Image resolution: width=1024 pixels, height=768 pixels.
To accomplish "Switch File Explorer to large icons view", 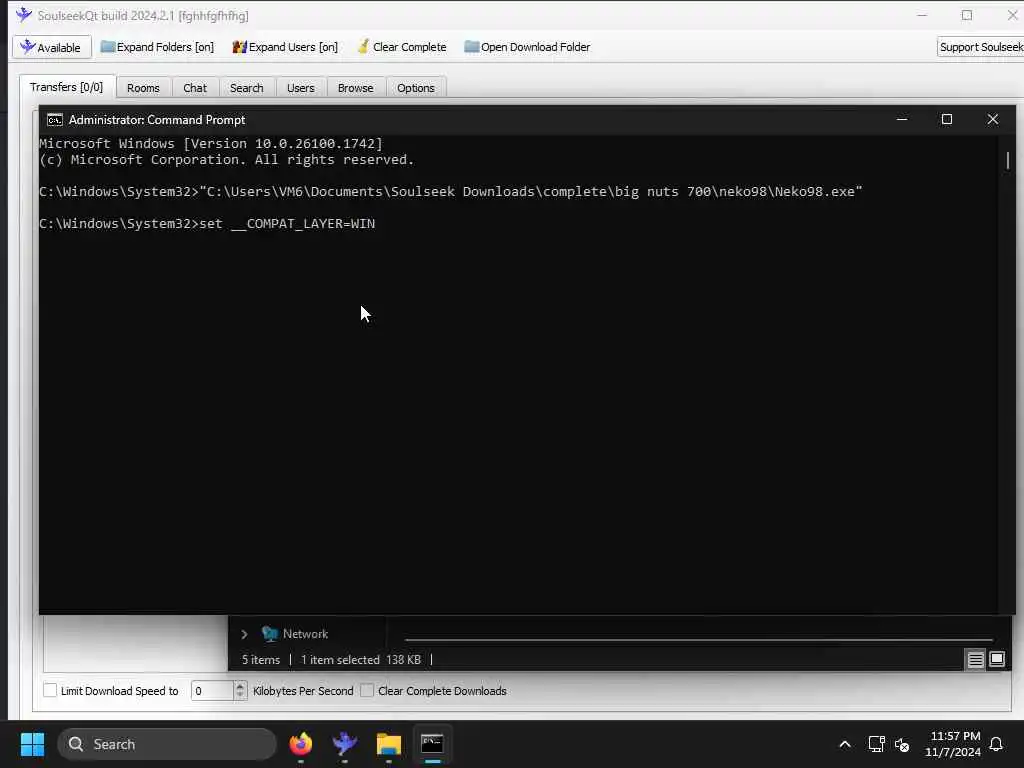I will click(997, 659).
